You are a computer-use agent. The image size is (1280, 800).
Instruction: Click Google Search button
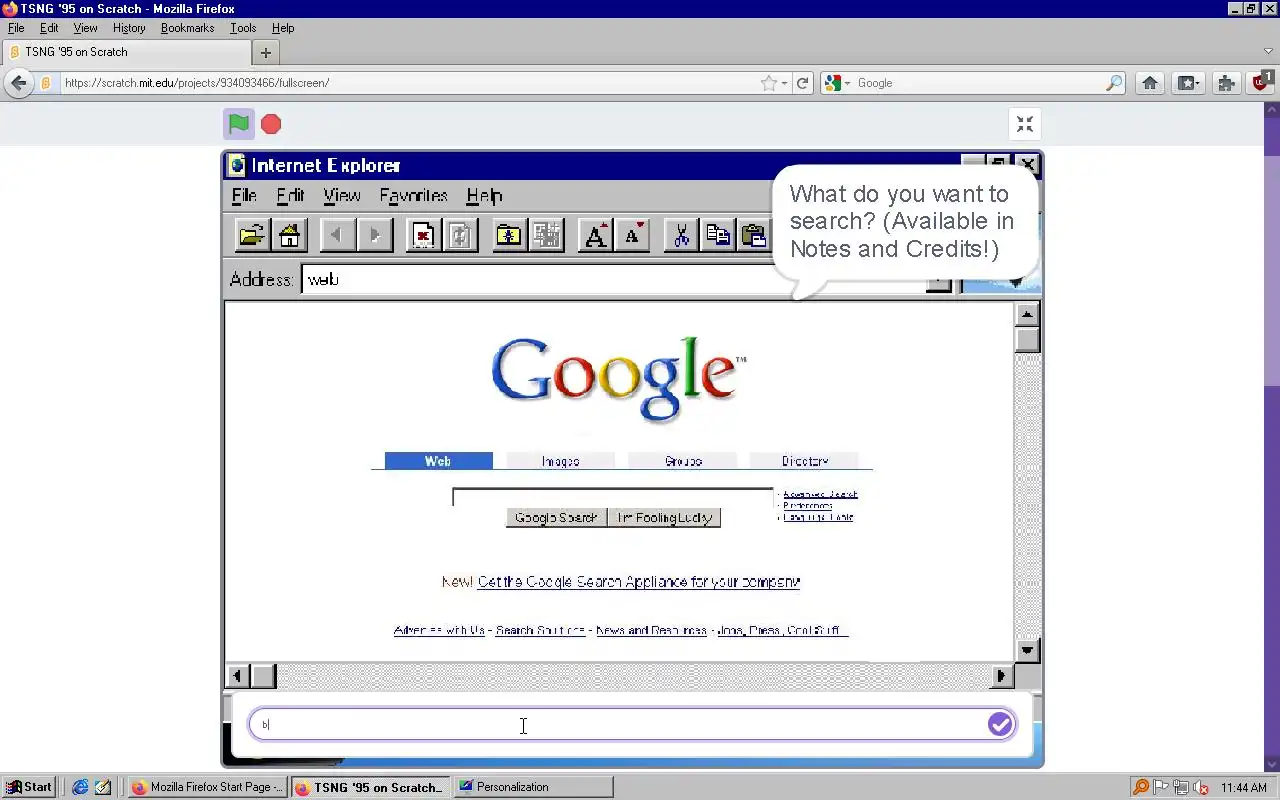pyautogui.click(x=556, y=517)
